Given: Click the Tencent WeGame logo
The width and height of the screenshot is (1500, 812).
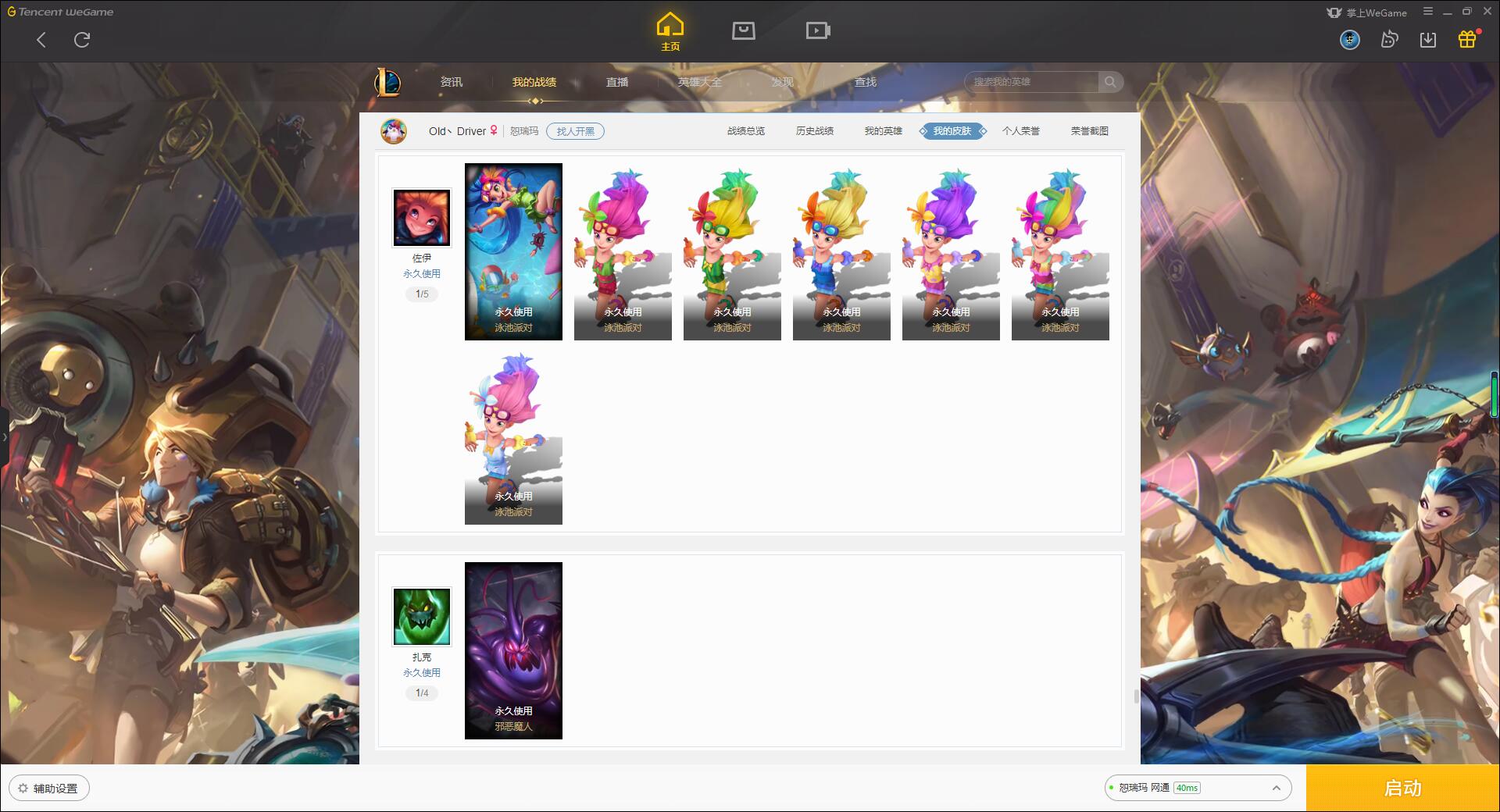Looking at the screenshot, I should [61, 12].
